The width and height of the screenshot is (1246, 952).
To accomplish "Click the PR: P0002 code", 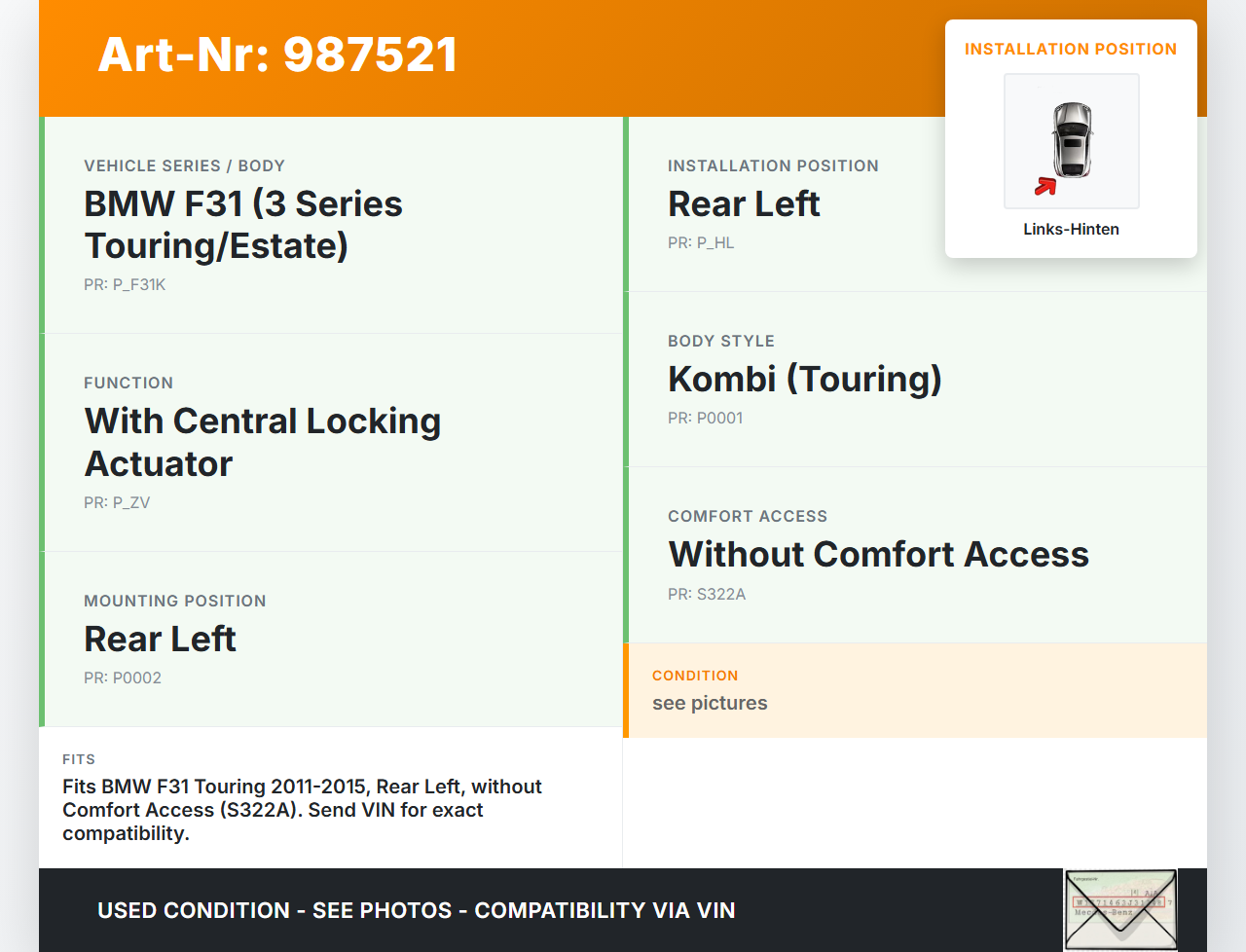I will [123, 678].
